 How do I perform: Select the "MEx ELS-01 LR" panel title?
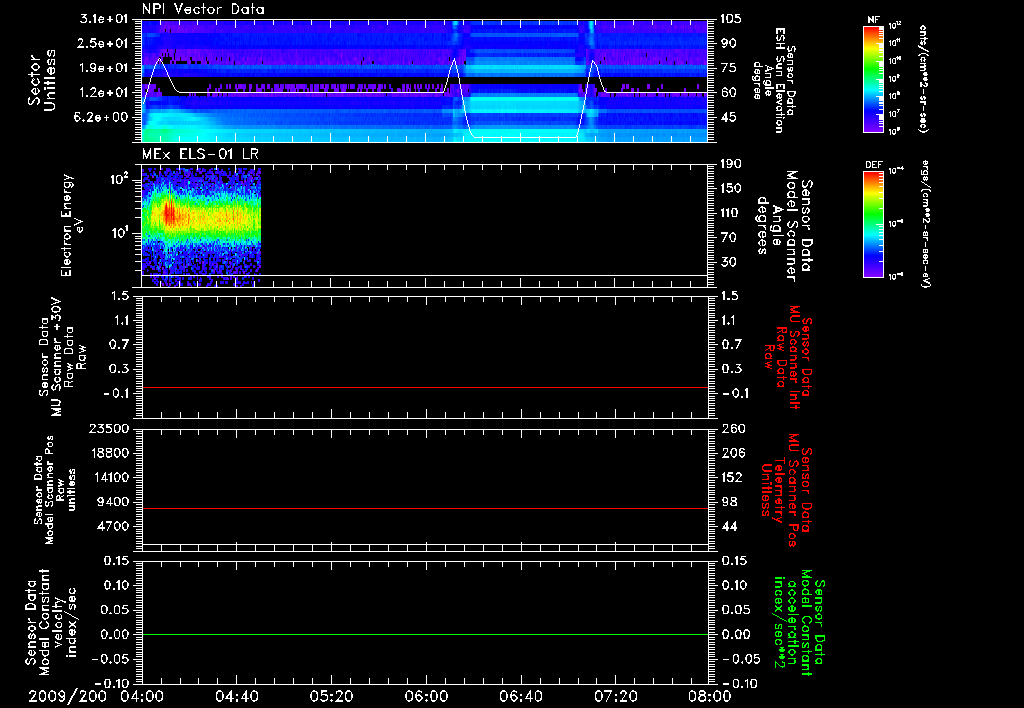click(199, 154)
